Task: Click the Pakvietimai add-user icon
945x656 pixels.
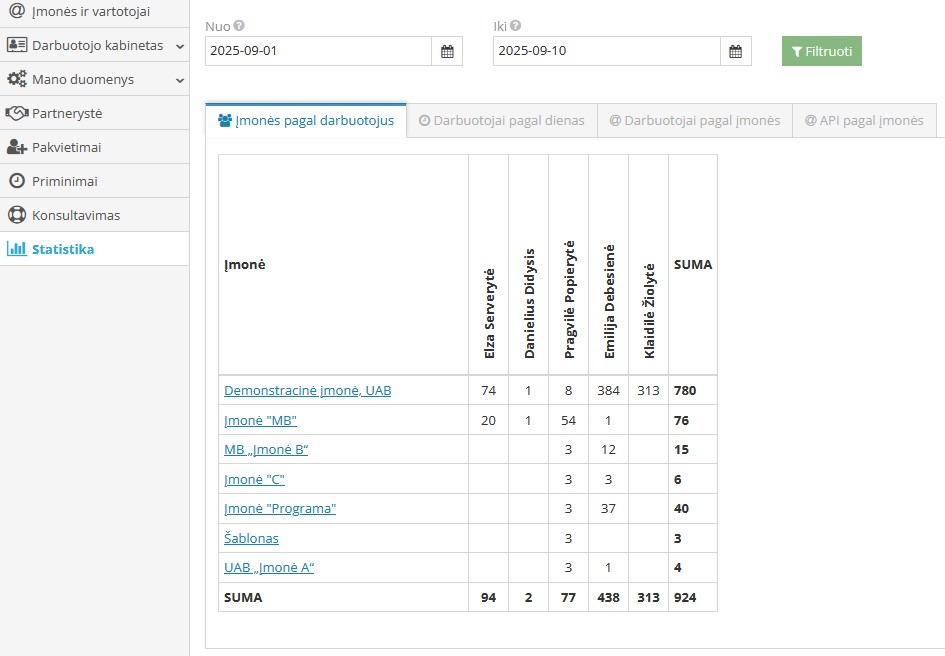Action: coord(16,147)
